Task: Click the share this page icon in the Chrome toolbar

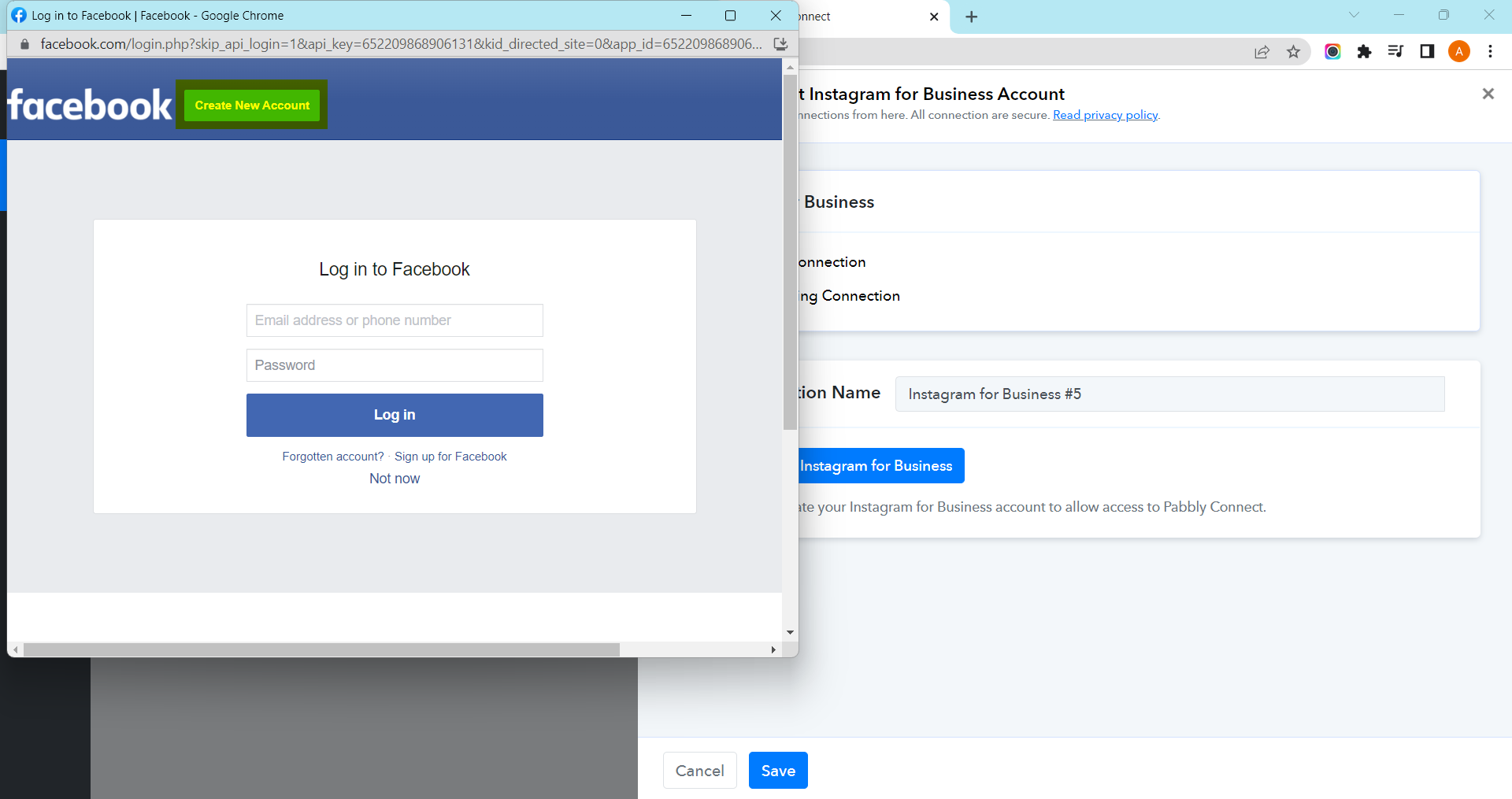Action: 1262,52
